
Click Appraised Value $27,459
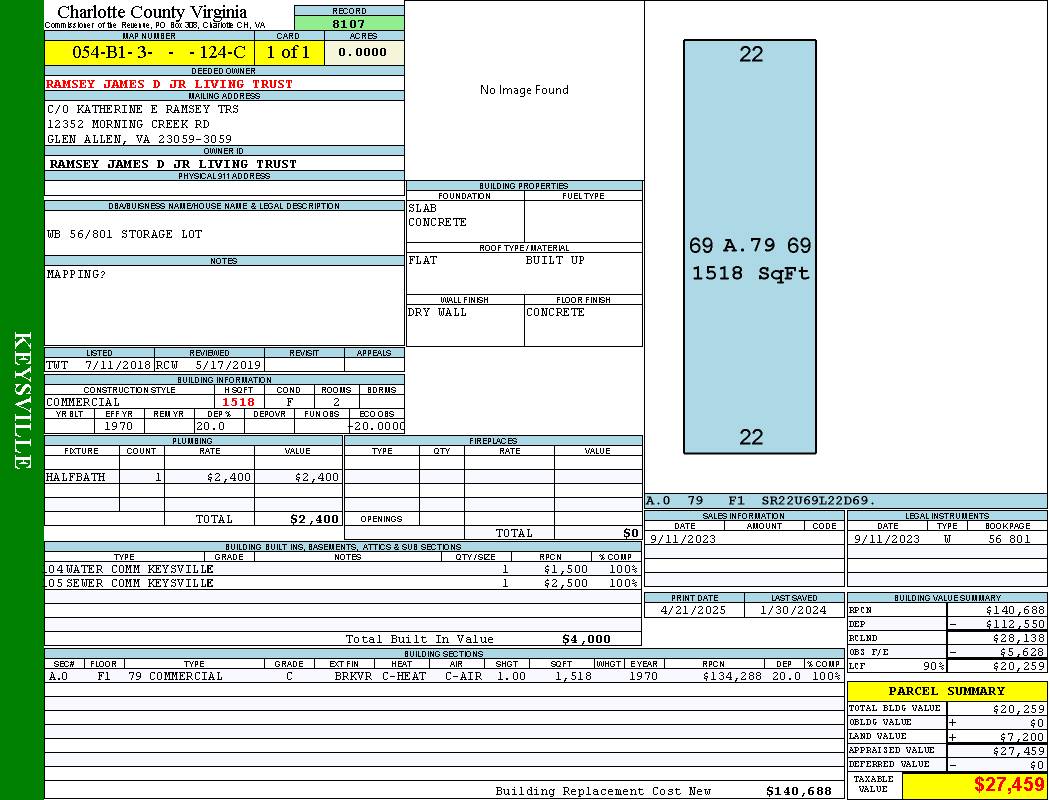coord(1019,751)
